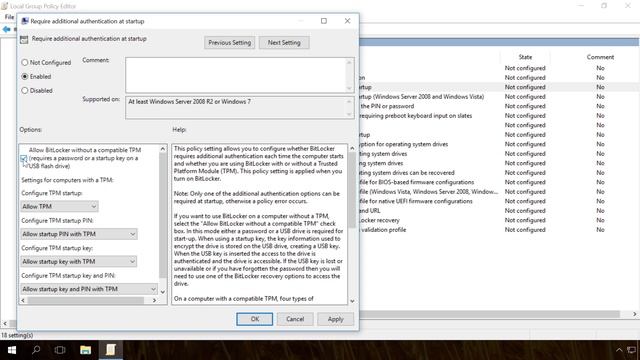Open the Windows Start menu

click(x=11, y=350)
